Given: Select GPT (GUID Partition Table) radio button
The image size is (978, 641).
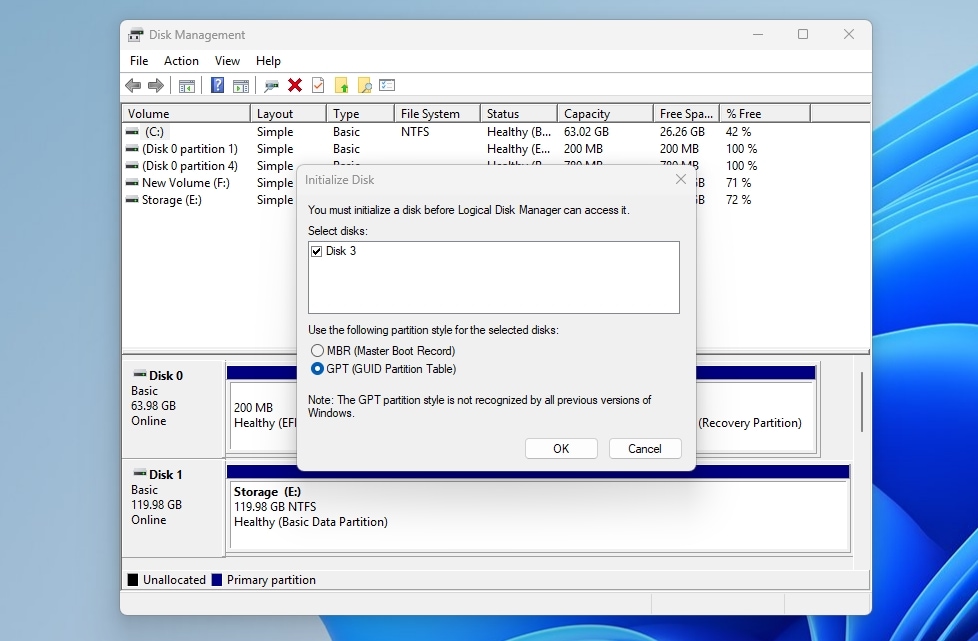Looking at the screenshot, I should pyautogui.click(x=317, y=369).
